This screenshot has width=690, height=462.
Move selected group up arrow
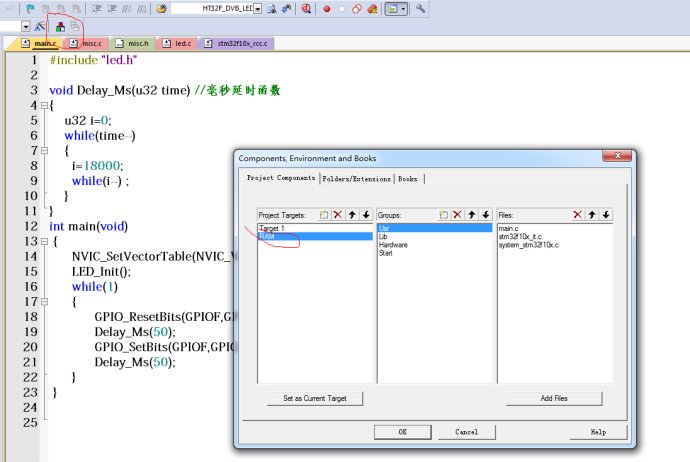pyautogui.click(x=472, y=215)
